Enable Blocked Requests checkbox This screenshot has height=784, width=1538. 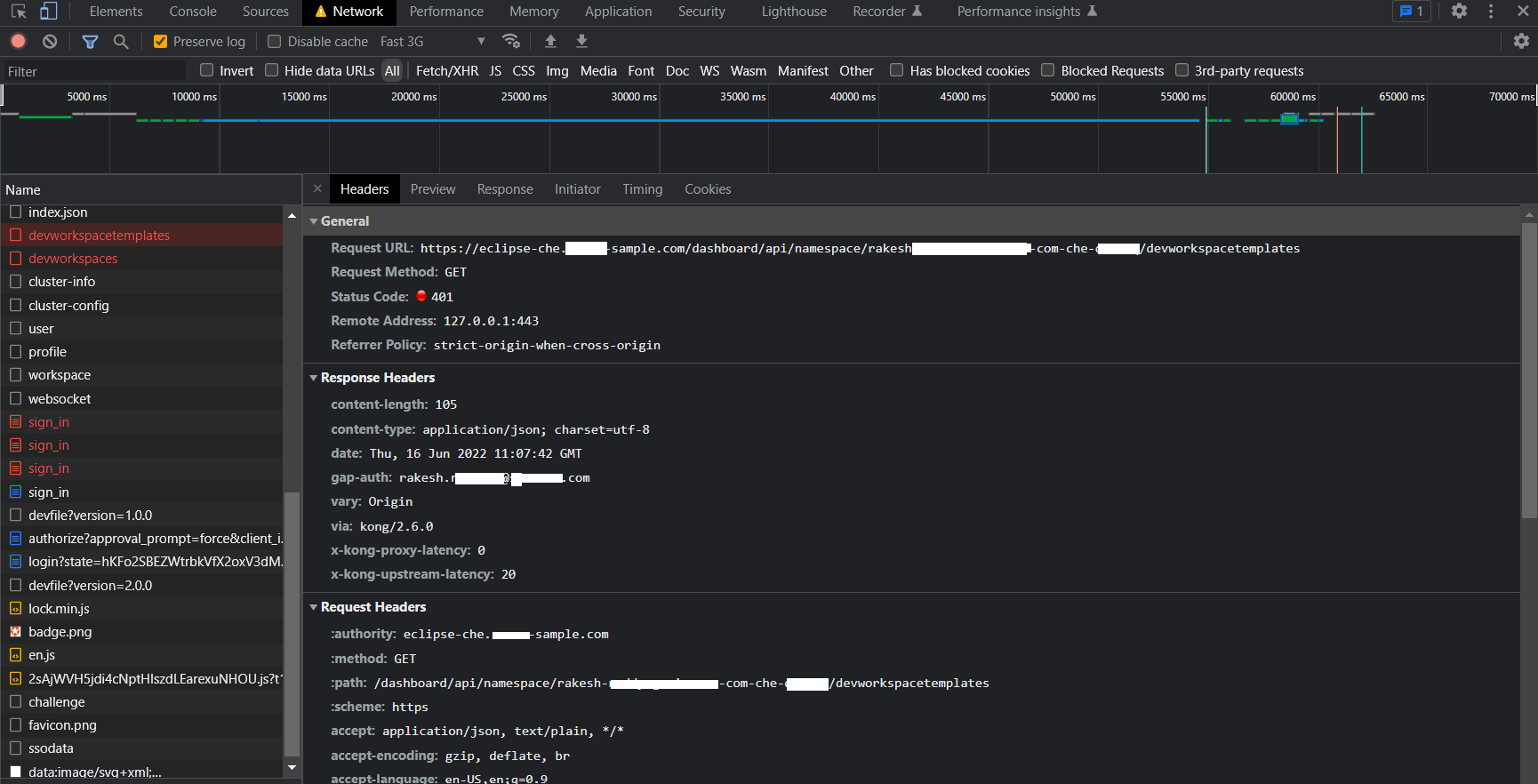point(1048,70)
